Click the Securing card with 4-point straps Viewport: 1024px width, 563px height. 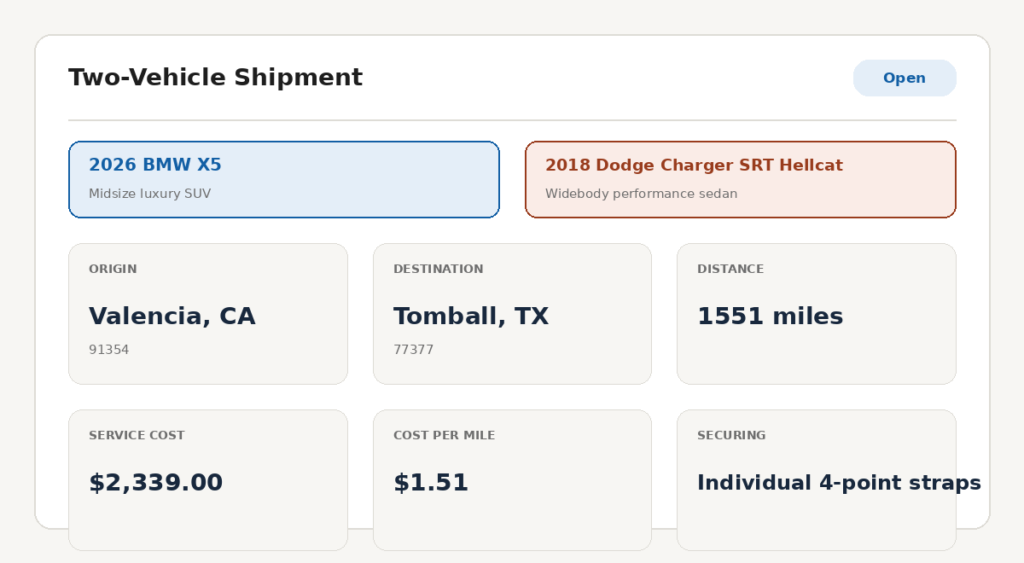point(816,480)
